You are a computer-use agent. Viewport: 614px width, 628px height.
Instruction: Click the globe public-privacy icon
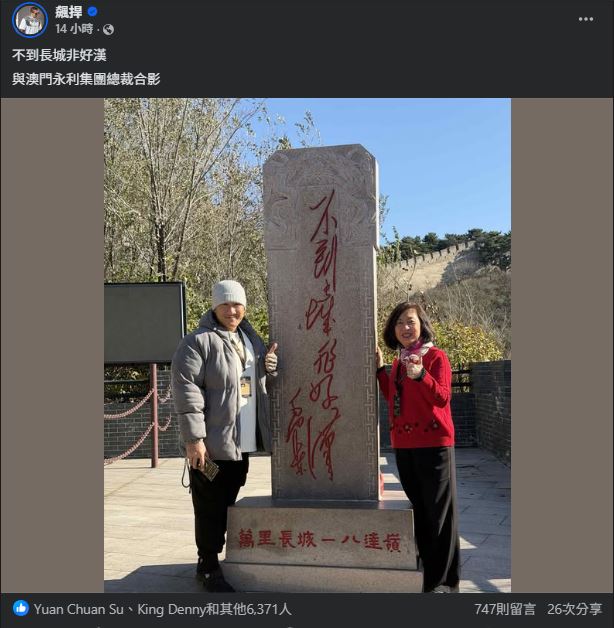108,29
